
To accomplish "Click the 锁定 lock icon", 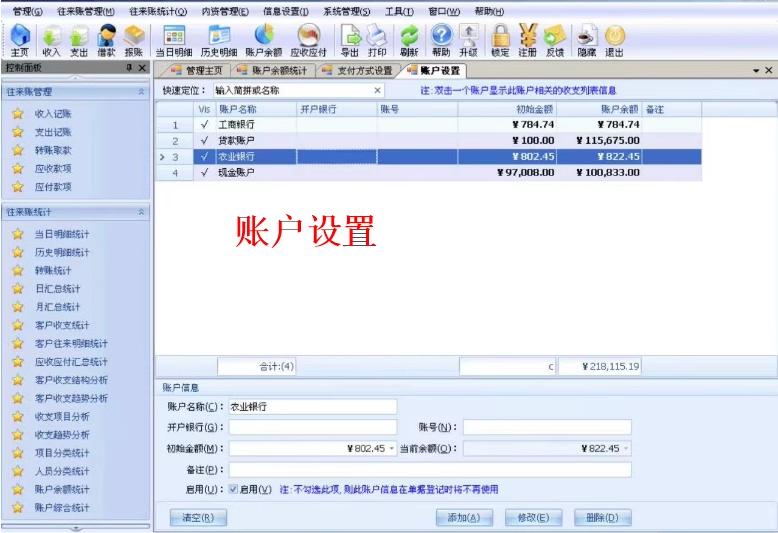I will 500,41.
